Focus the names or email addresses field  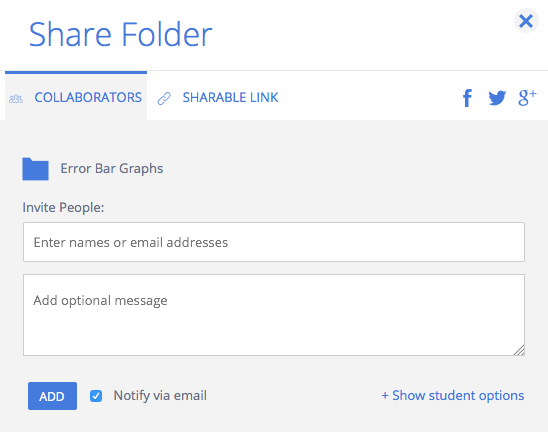(274, 242)
